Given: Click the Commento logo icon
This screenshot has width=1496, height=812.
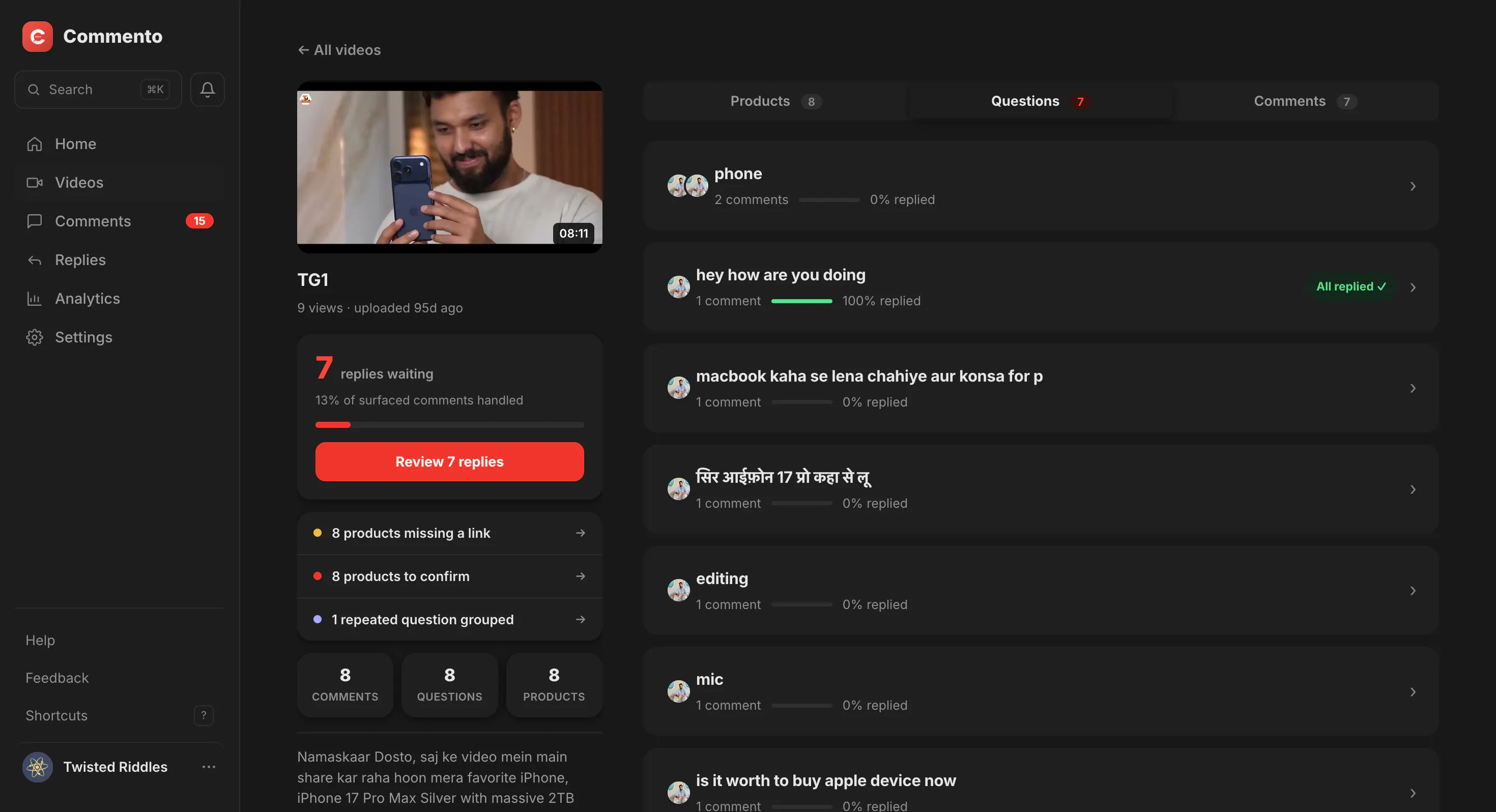Looking at the screenshot, I should point(37,36).
